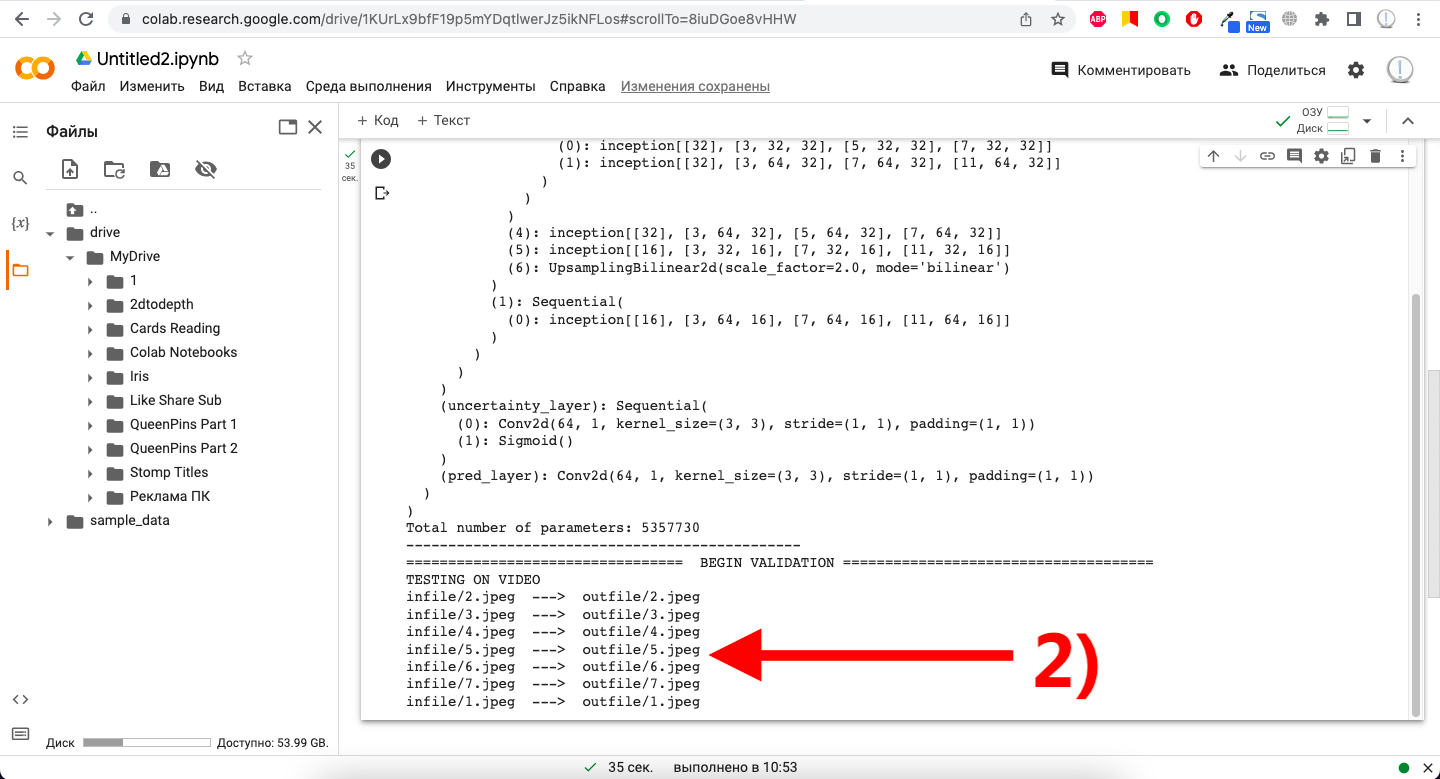Run the code cell
The width and height of the screenshot is (1440, 779).
(x=381, y=158)
